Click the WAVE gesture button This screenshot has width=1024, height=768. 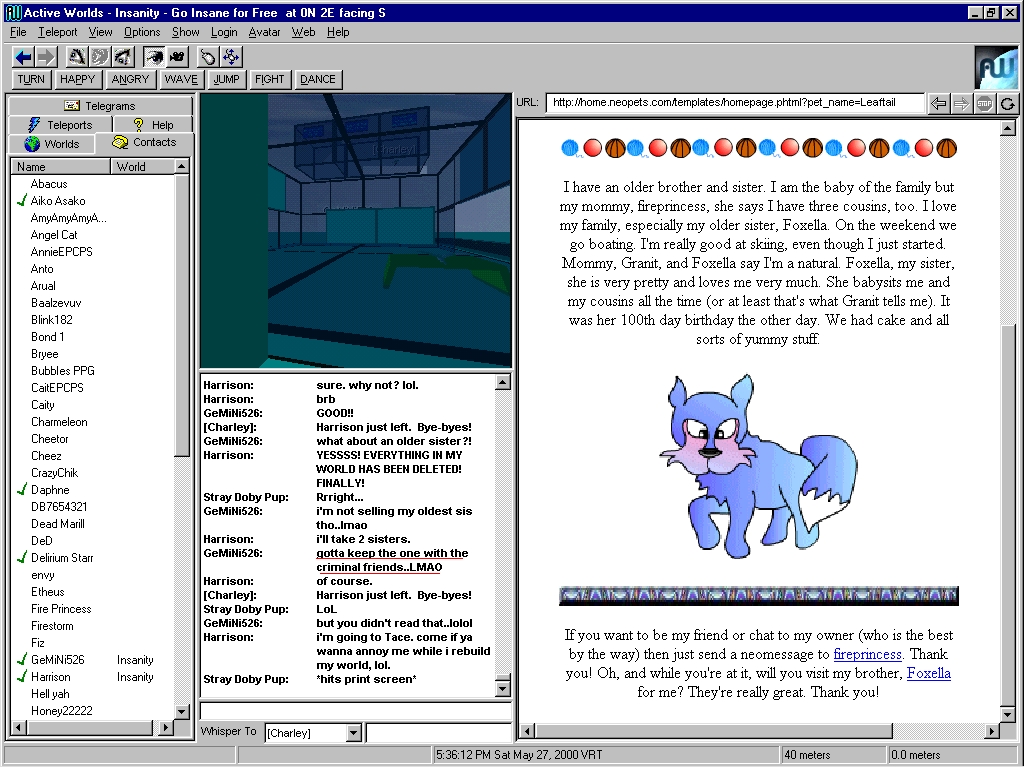[181, 80]
